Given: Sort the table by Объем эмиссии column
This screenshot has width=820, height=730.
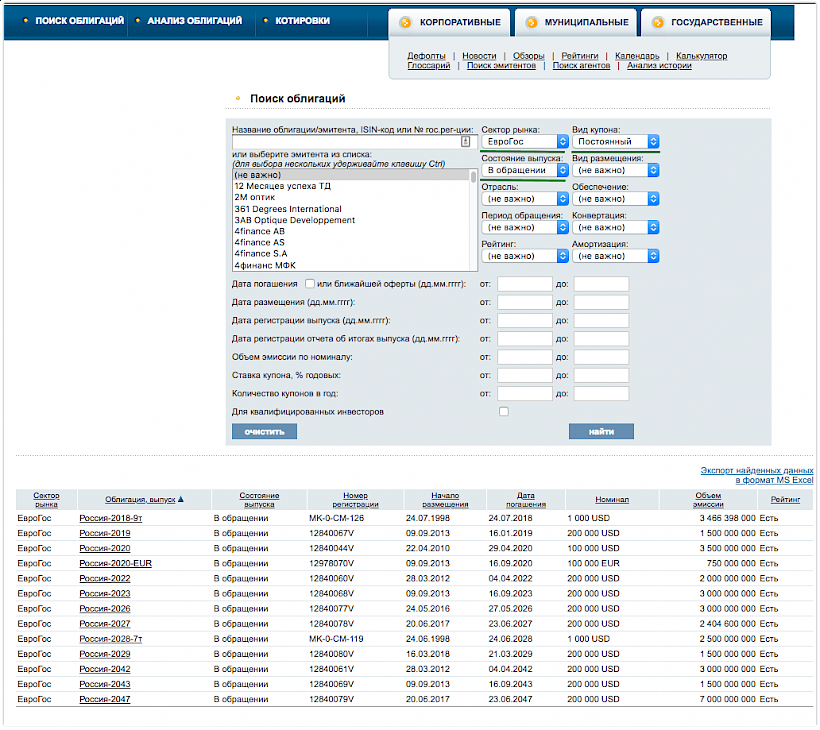Looking at the screenshot, I should [708, 500].
